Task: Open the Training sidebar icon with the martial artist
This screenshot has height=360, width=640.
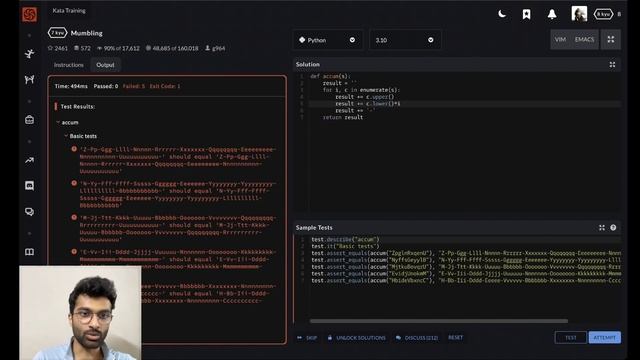Action: click(x=29, y=53)
